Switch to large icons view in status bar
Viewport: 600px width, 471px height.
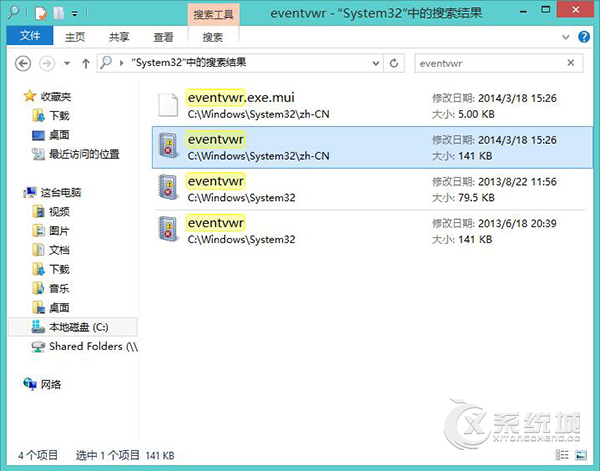click(581, 455)
